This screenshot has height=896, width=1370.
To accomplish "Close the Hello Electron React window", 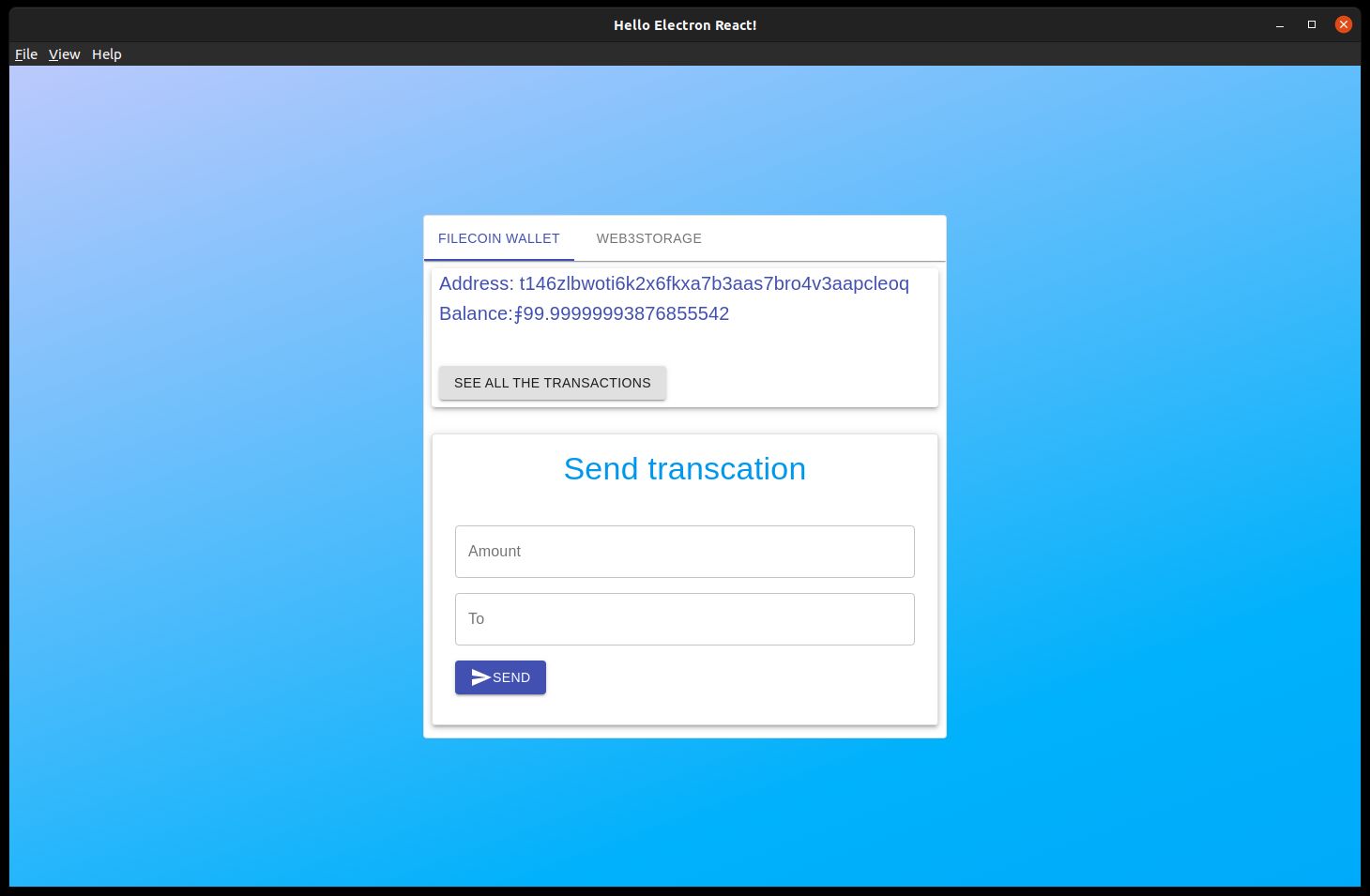I will point(1344,25).
